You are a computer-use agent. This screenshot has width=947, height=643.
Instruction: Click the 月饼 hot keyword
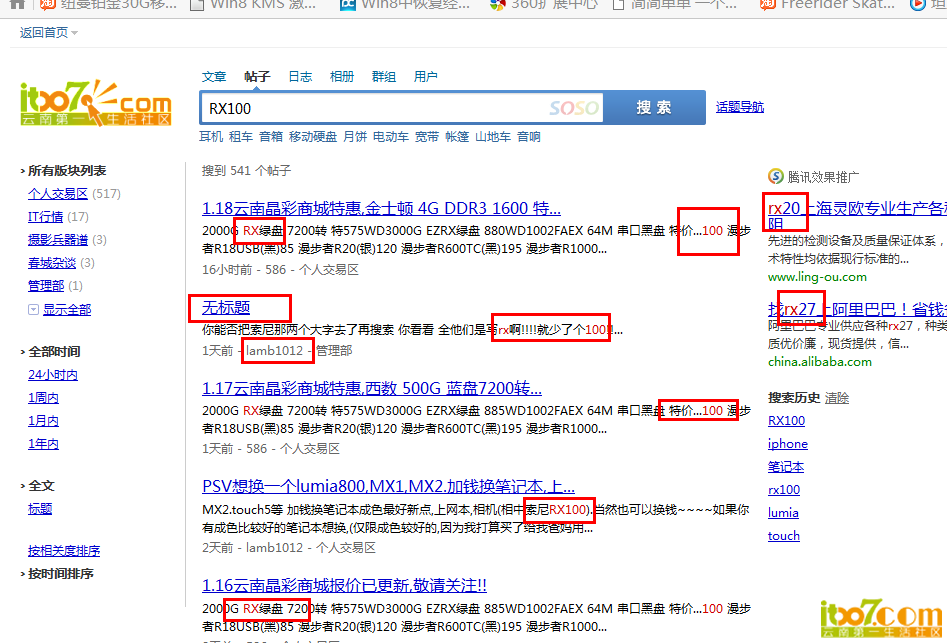[x=355, y=137]
